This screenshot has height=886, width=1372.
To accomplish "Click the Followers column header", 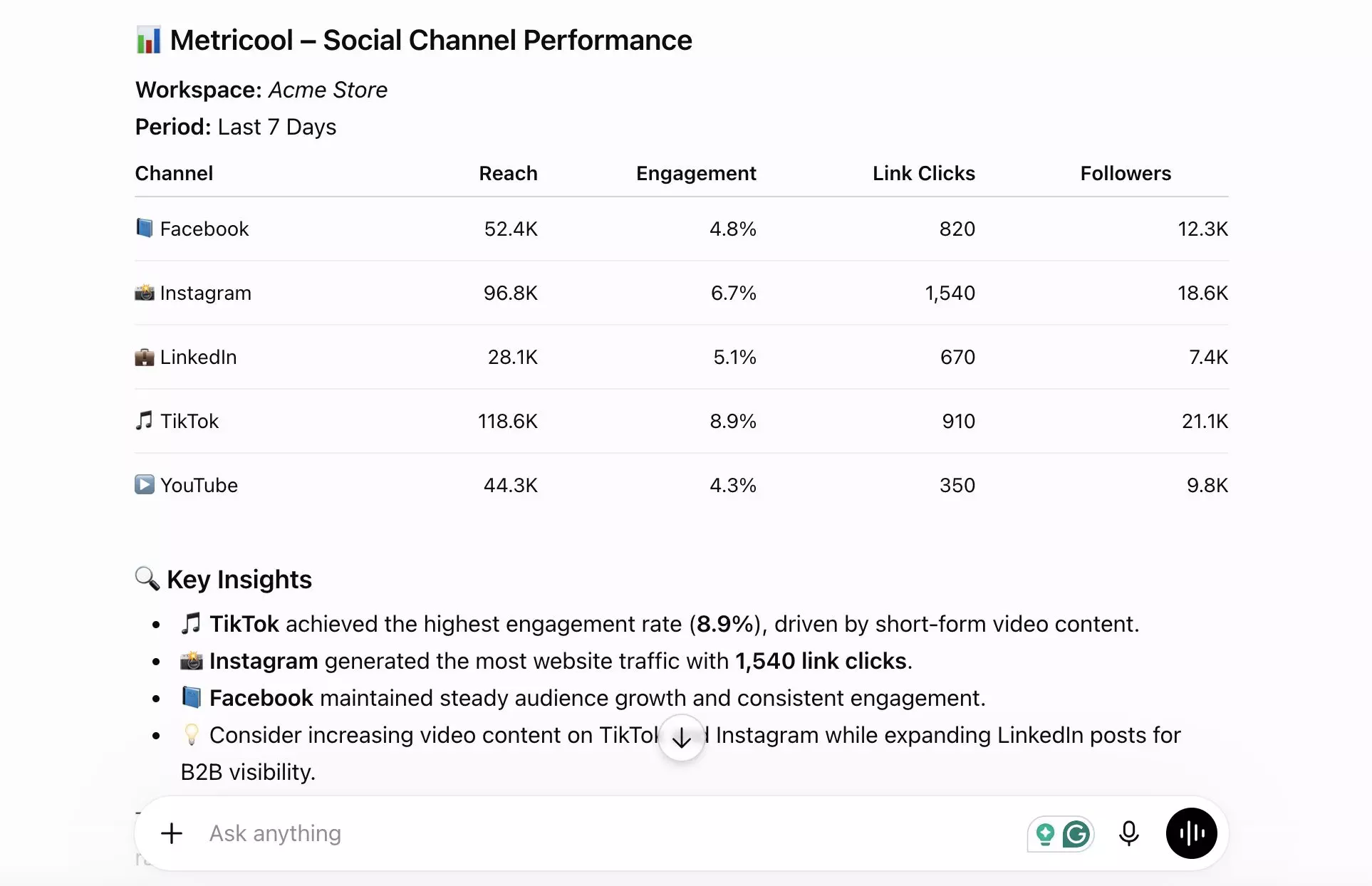I will (x=1126, y=173).
